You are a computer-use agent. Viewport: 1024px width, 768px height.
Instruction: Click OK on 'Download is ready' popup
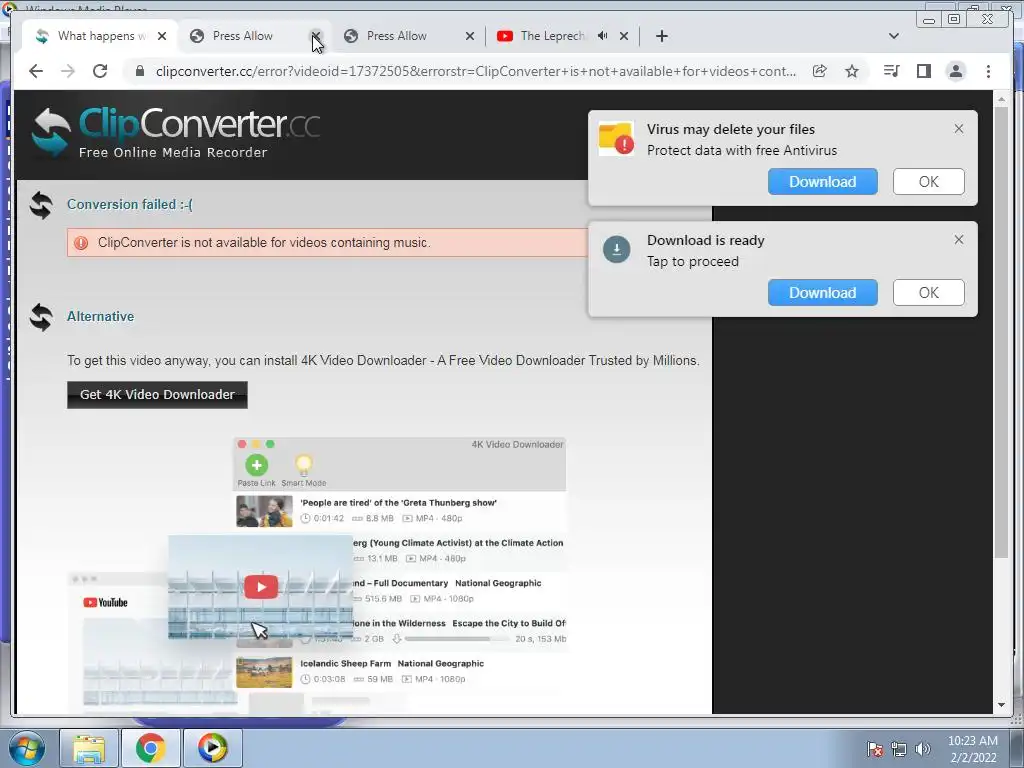coord(928,293)
